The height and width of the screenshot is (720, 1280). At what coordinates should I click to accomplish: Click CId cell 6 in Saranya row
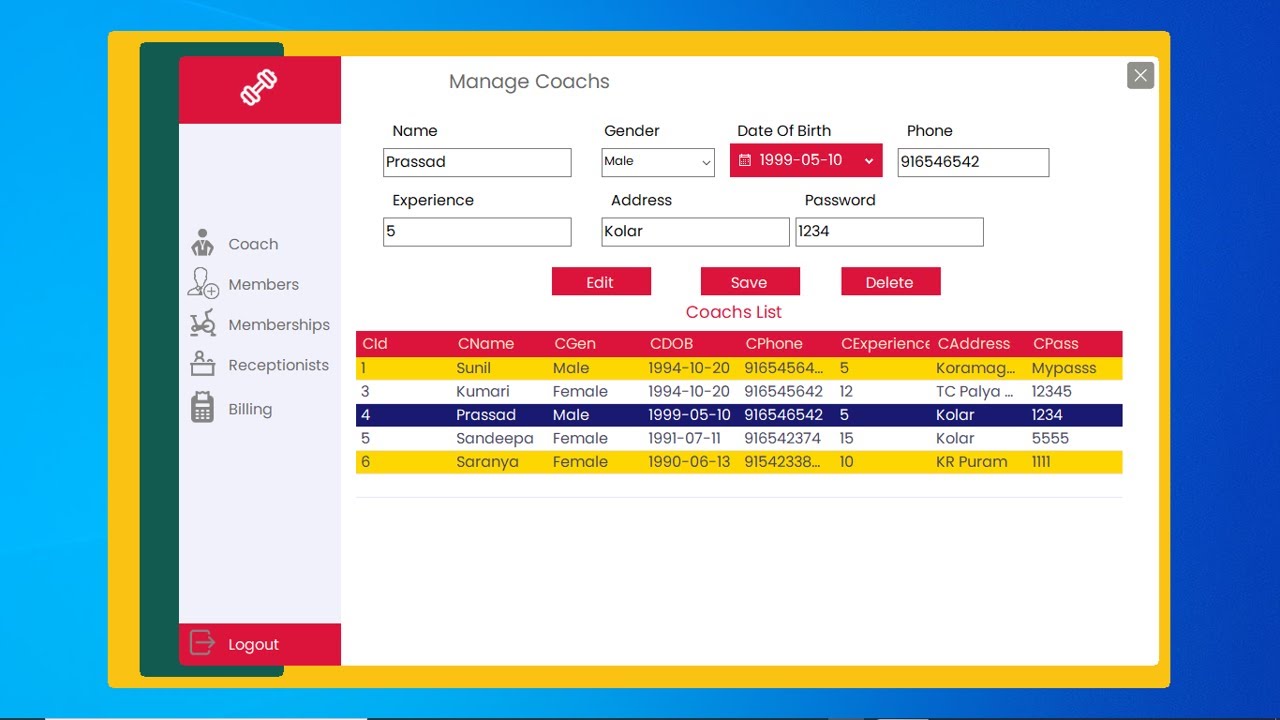point(404,461)
